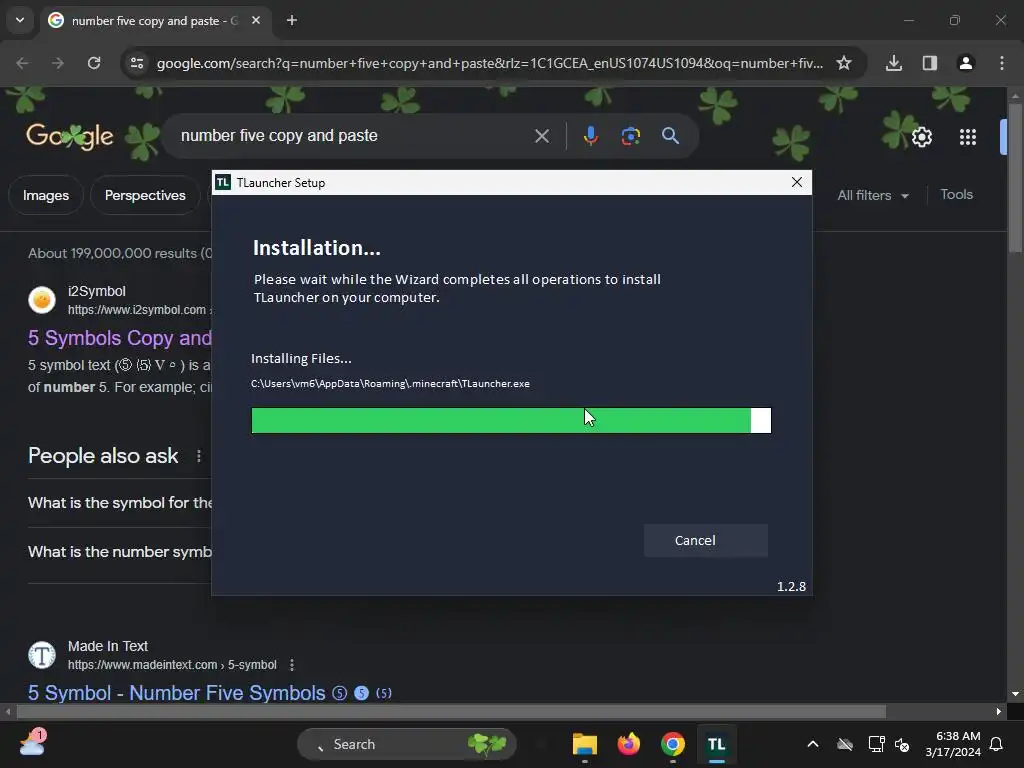1024x768 pixels.
Task: Click the Made In Text site favicon
Action: (x=42, y=655)
